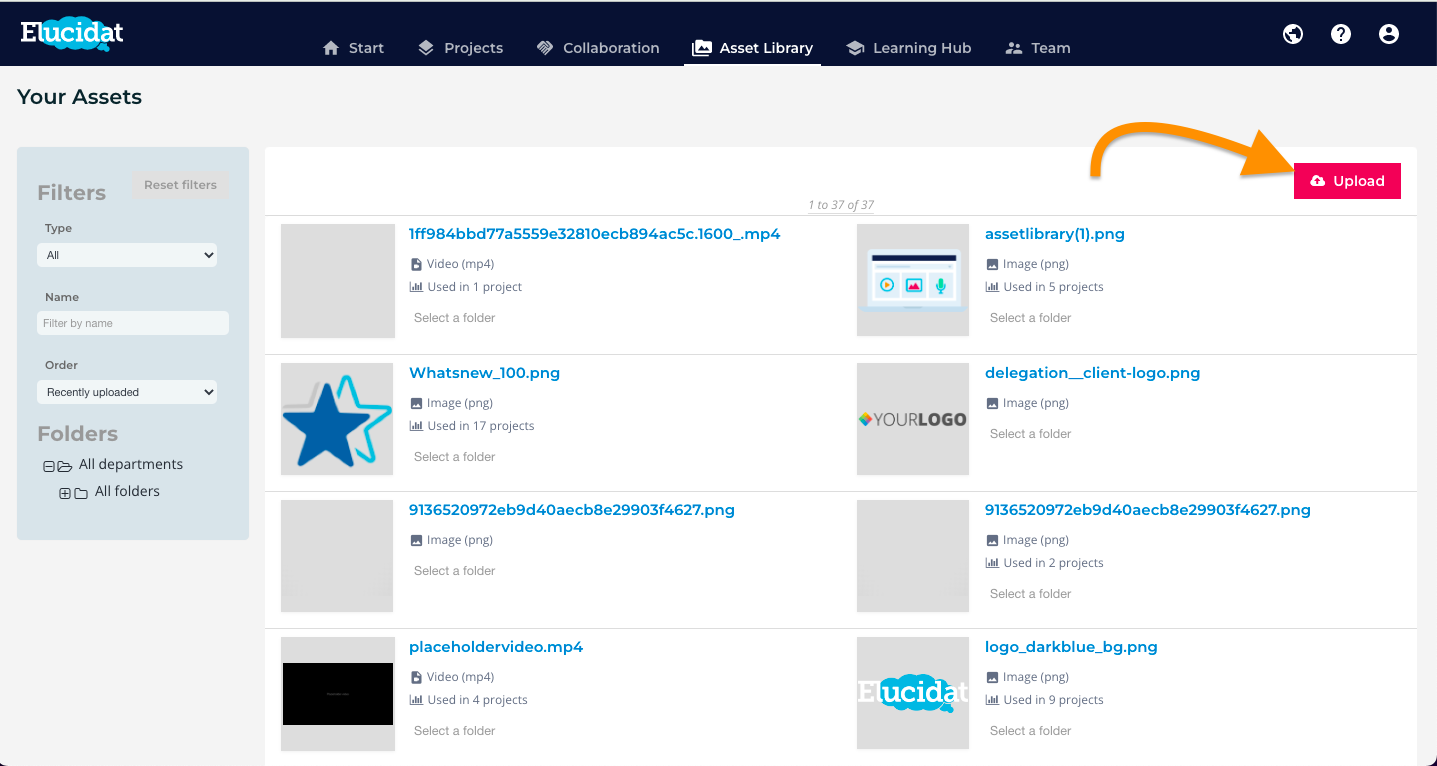
Task: Click the assetlibrary(1).png laptop thumbnail
Action: [x=913, y=280]
